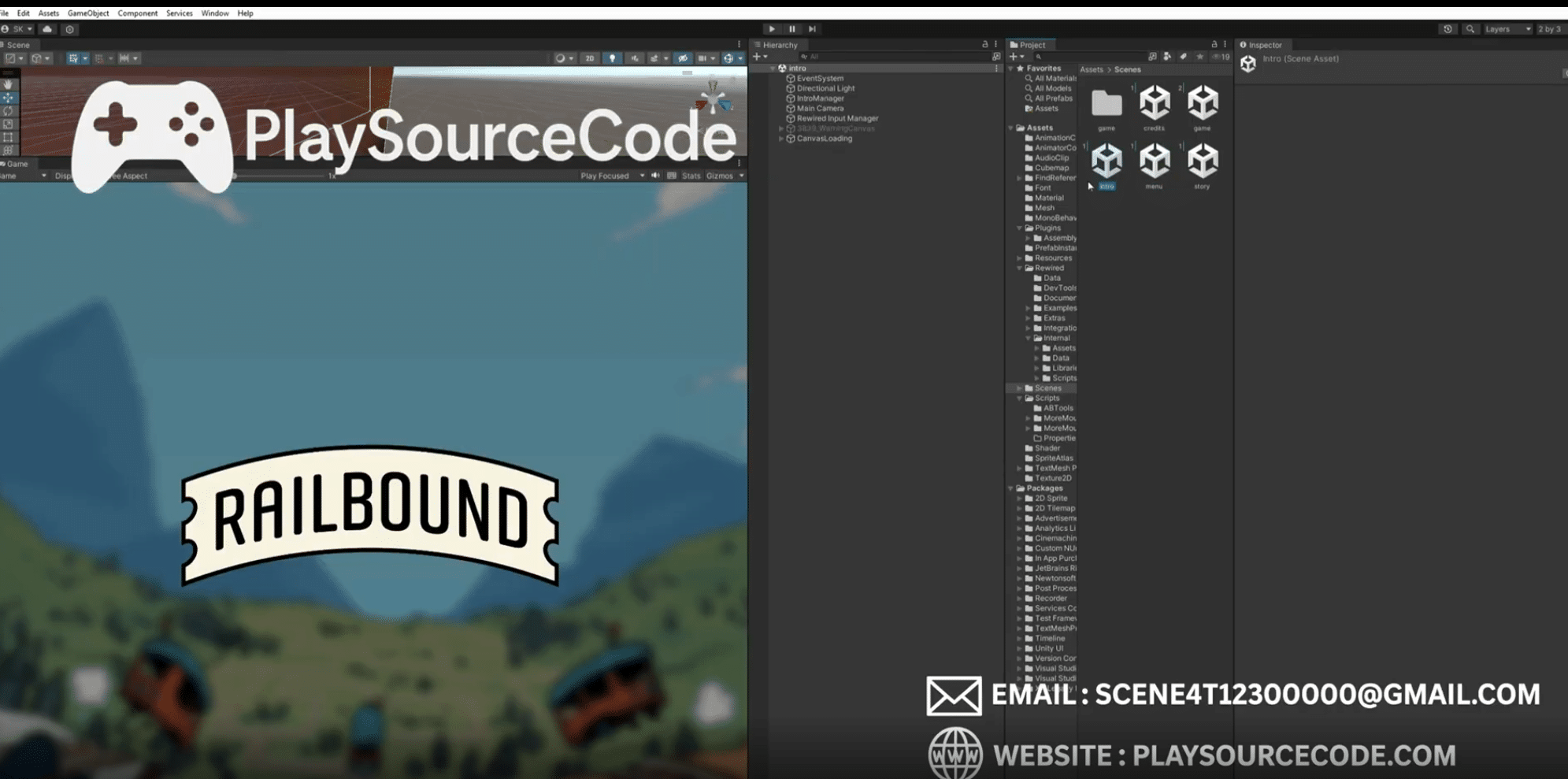The image size is (1568, 779).
Task: Collapse the Packages tree section
Action: coord(1011,488)
